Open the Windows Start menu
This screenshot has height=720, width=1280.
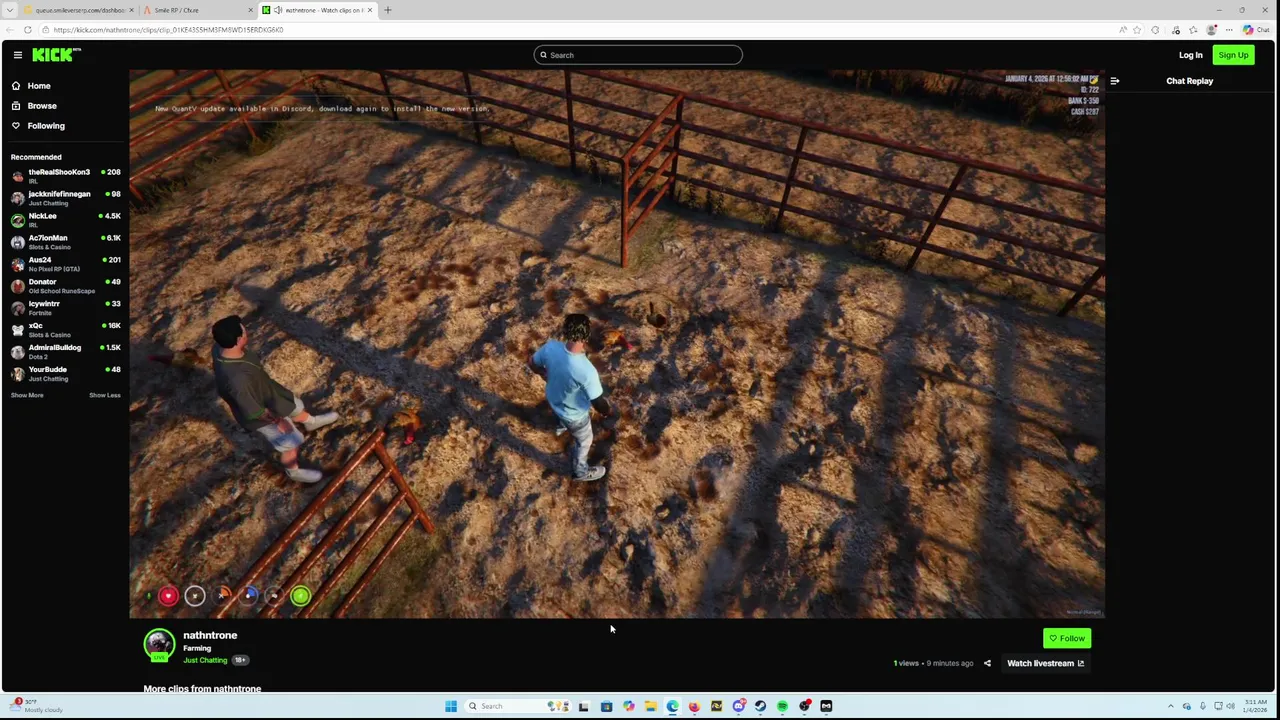point(451,706)
